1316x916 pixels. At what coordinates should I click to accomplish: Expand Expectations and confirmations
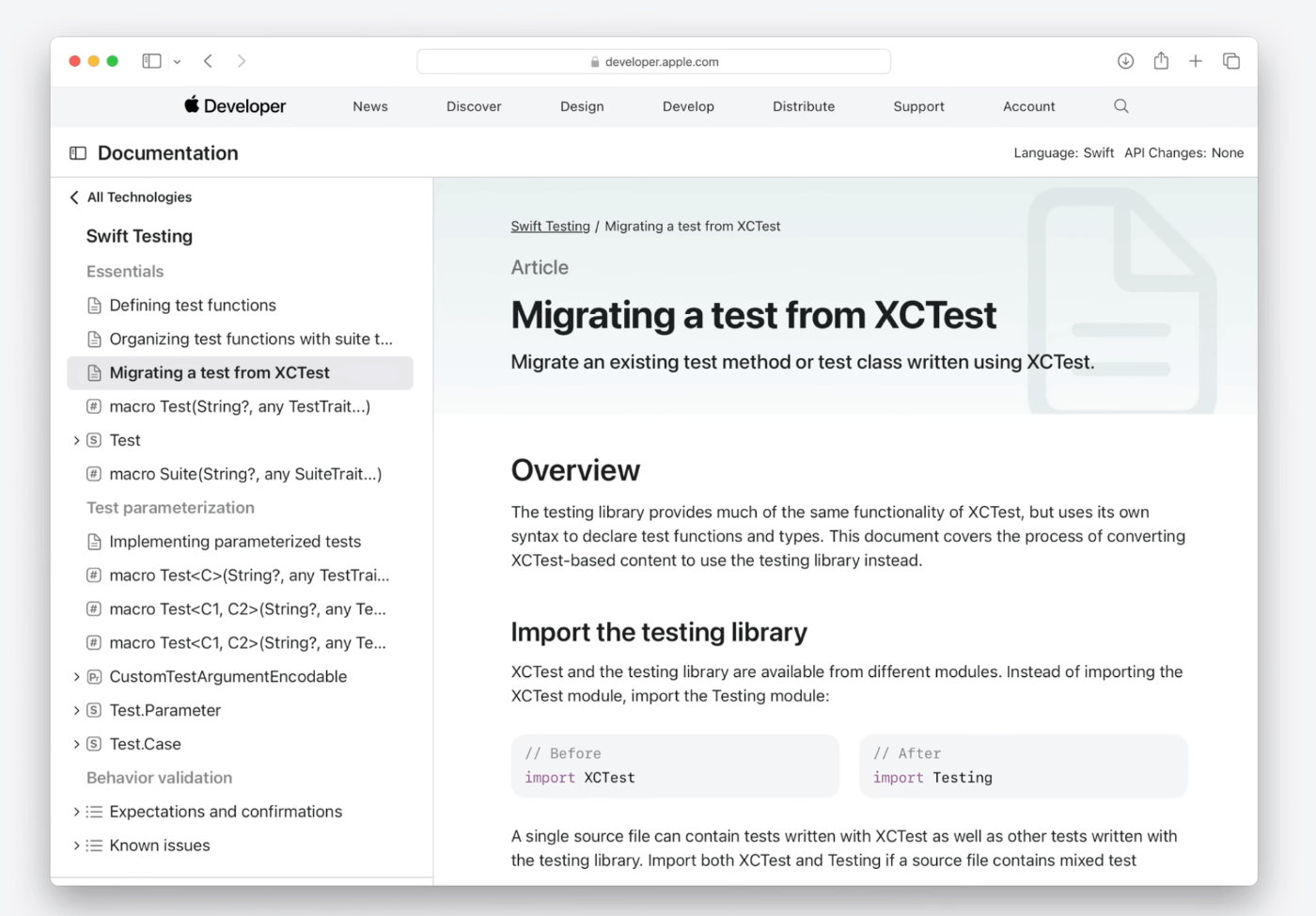click(76, 812)
